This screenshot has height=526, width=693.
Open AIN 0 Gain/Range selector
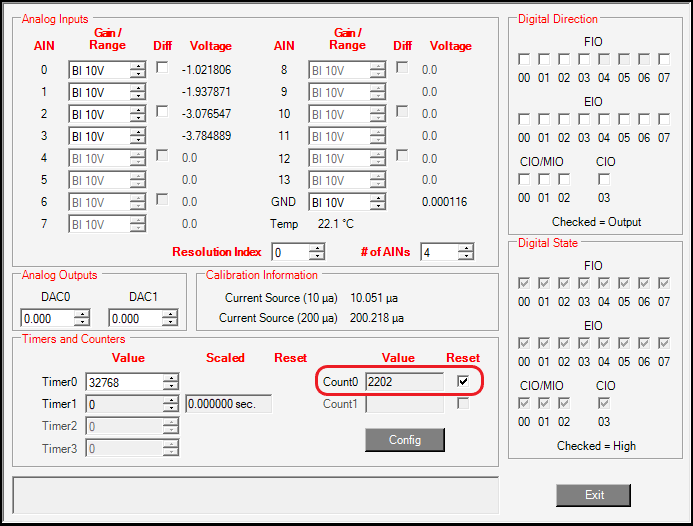coord(106,70)
